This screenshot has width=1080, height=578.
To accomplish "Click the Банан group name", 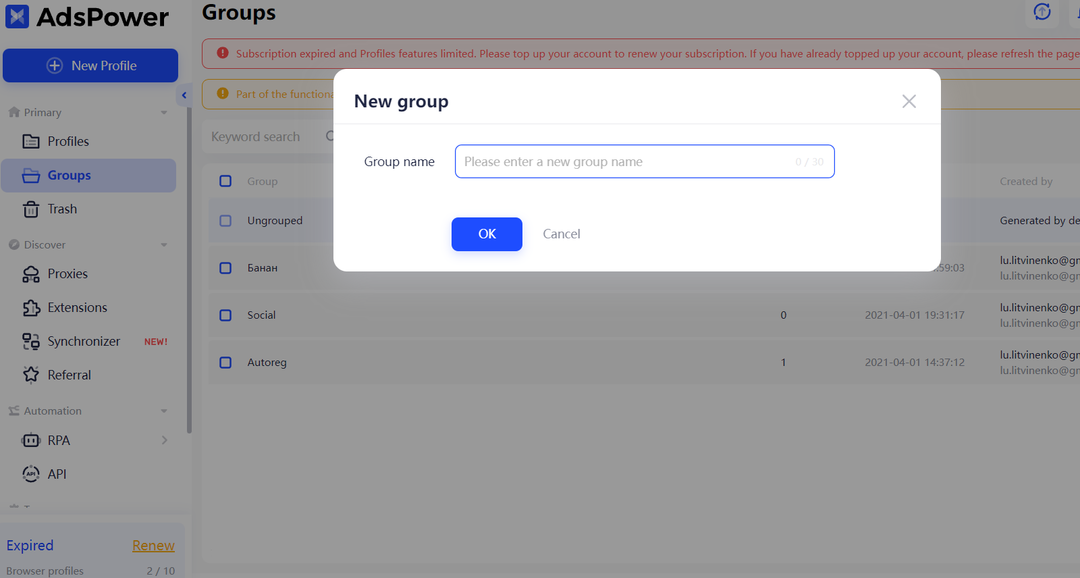I will pos(262,268).
